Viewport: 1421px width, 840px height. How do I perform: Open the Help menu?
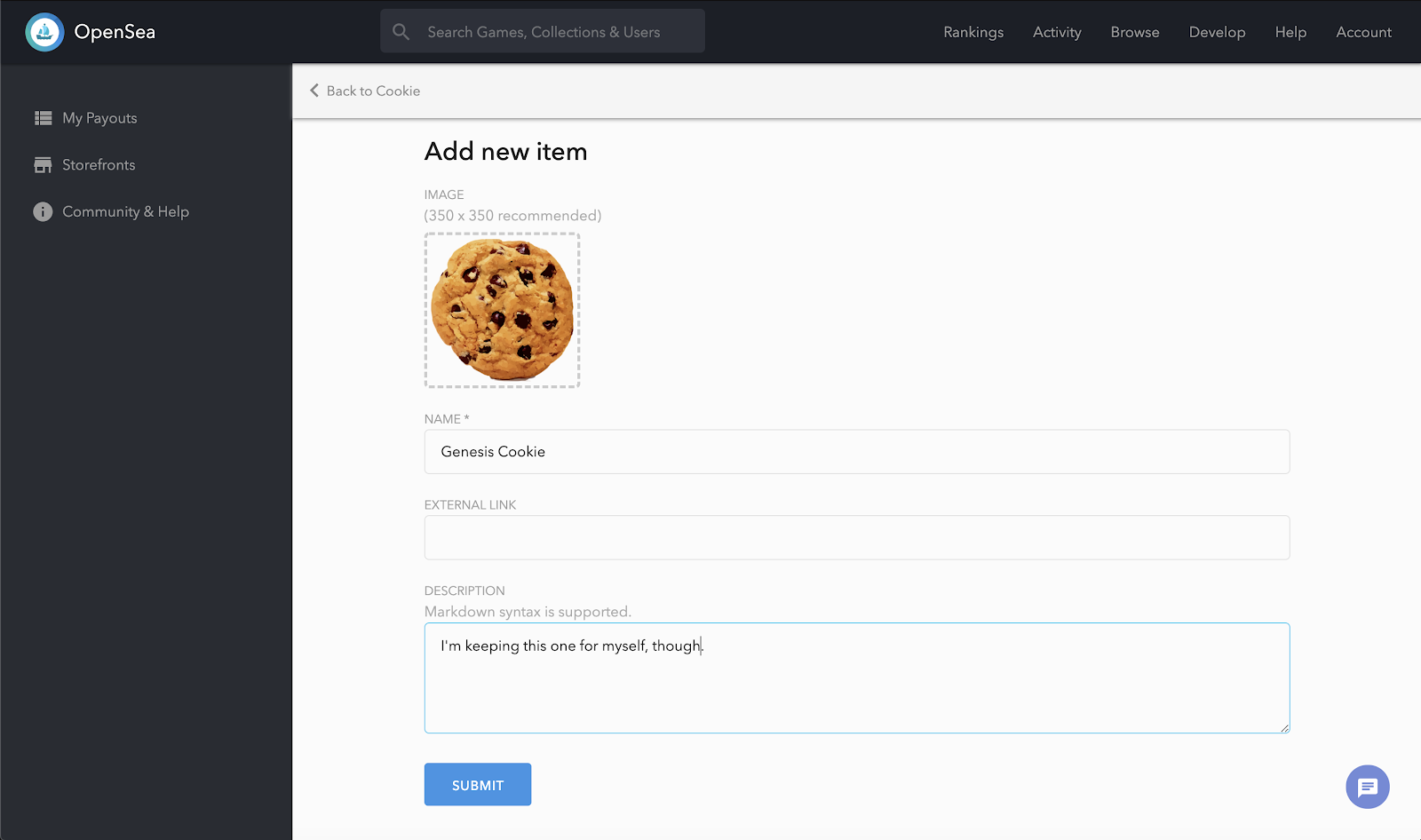point(1290,32)
